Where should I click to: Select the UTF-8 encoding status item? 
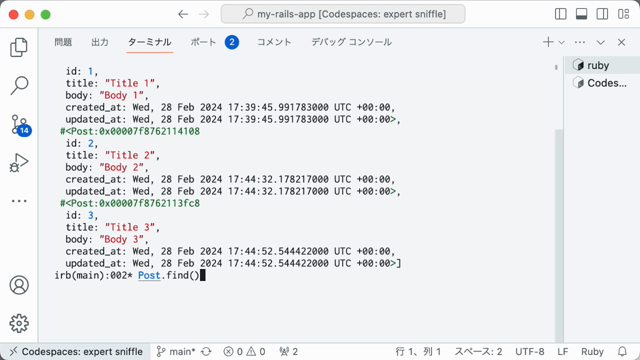pyautogui.click(x=529, y=351)
